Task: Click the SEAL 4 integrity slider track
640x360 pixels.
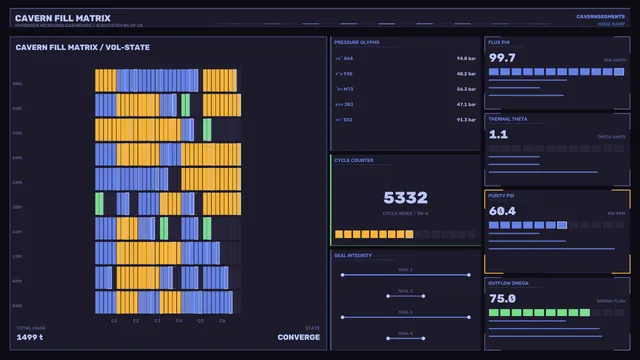Action: [405, 338]
